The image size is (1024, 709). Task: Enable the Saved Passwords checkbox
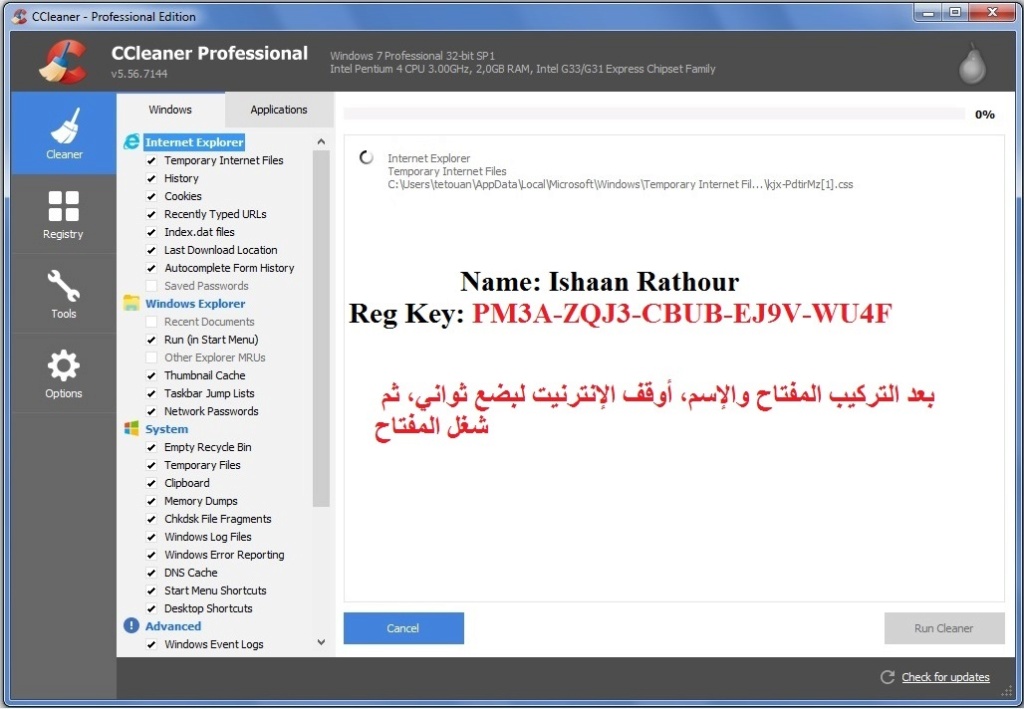[x=152, y=285]
